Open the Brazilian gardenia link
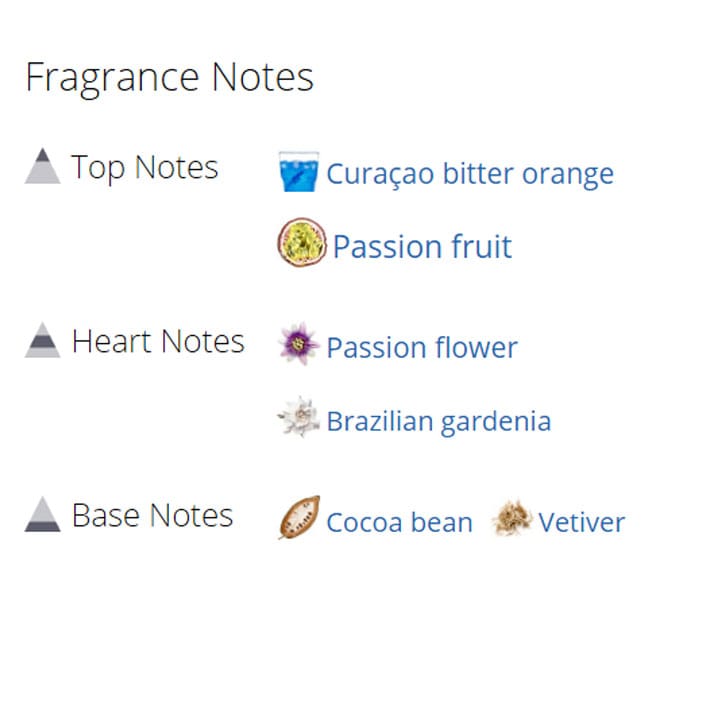Viewport: 720px width, 720px height. [x=438, y=421]
